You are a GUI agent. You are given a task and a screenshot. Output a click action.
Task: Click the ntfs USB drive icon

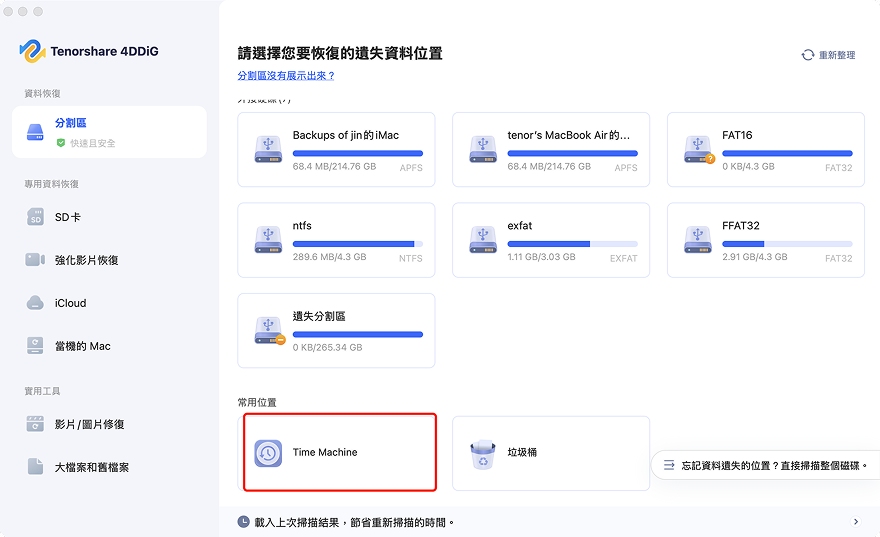tap(268, 240)
